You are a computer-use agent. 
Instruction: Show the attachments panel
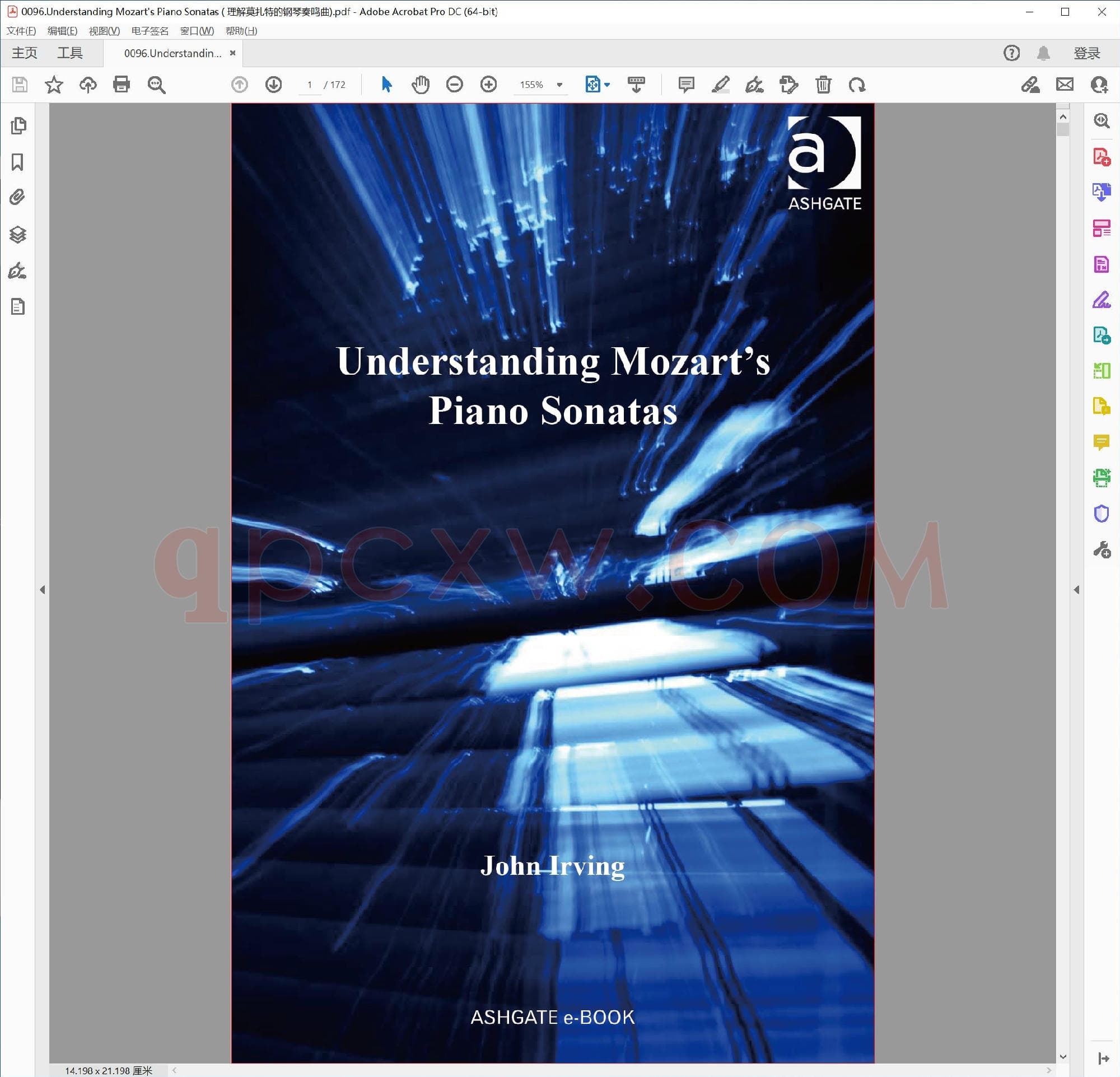coord(18,198)
